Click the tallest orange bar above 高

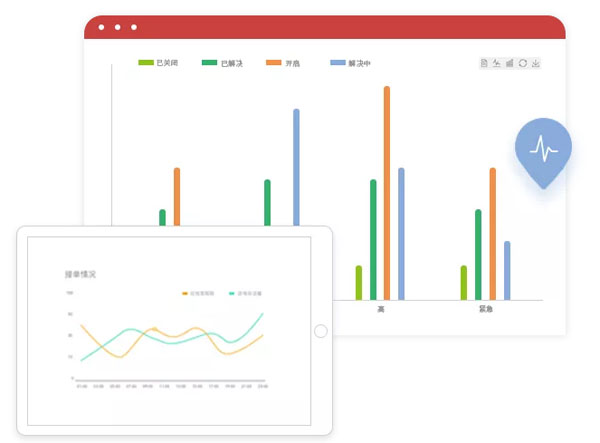click(x=387, y=192)
